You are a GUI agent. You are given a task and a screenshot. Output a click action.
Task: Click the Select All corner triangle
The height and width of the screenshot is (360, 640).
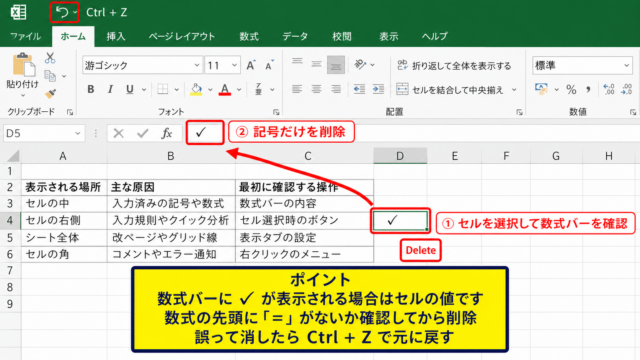point(13,156)
